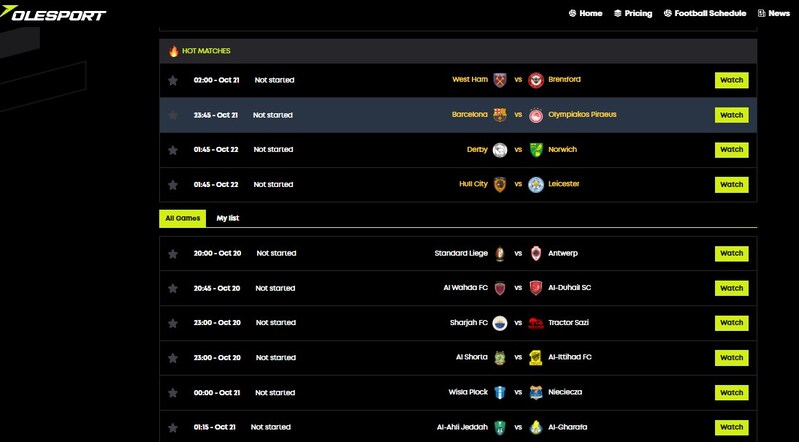Click the Olympiakos Piraeus crest icon
The image size is (799, 442).
pyautogui.click(x=536, y=115)
